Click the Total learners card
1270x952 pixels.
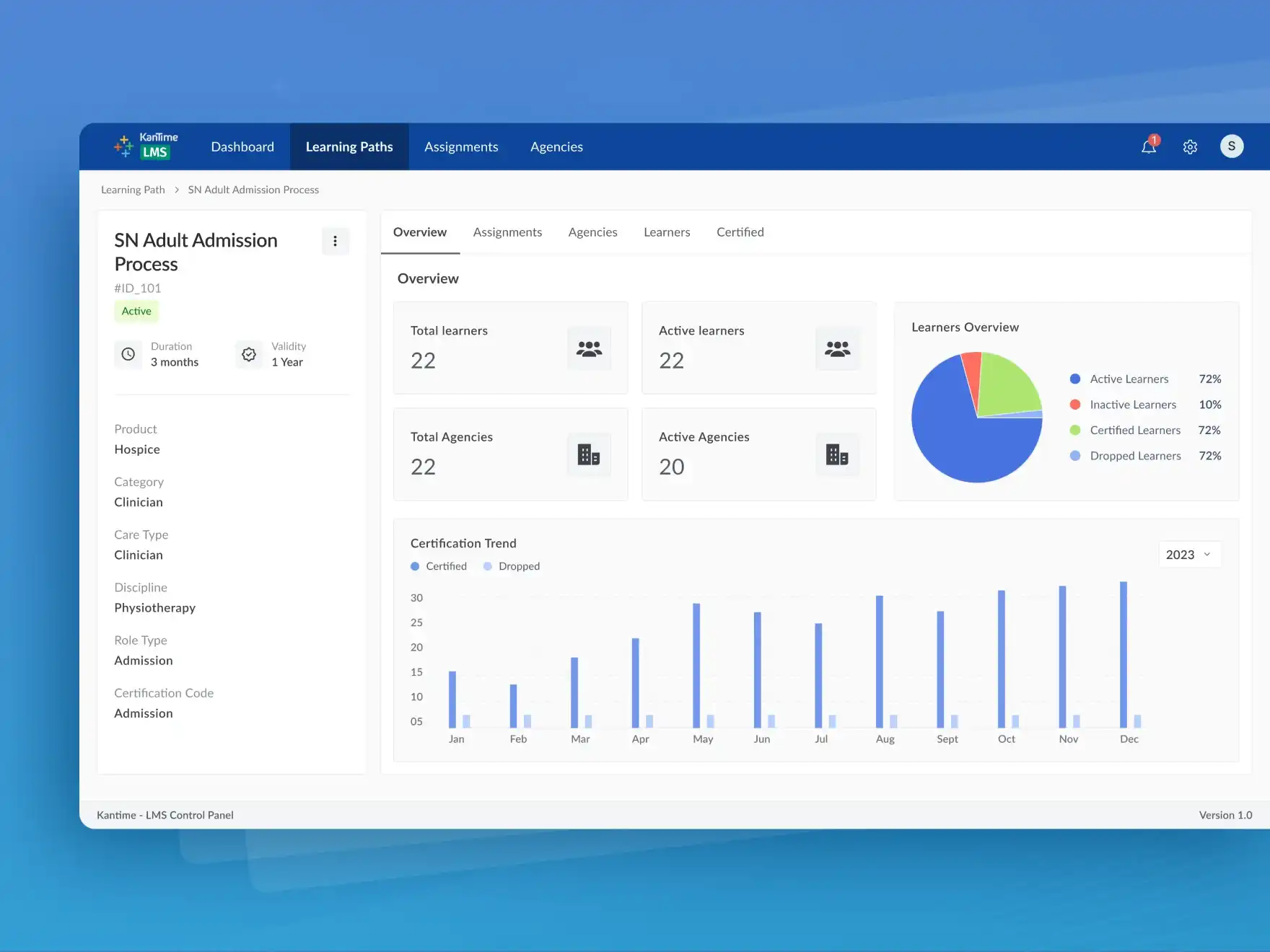point(510,348)
